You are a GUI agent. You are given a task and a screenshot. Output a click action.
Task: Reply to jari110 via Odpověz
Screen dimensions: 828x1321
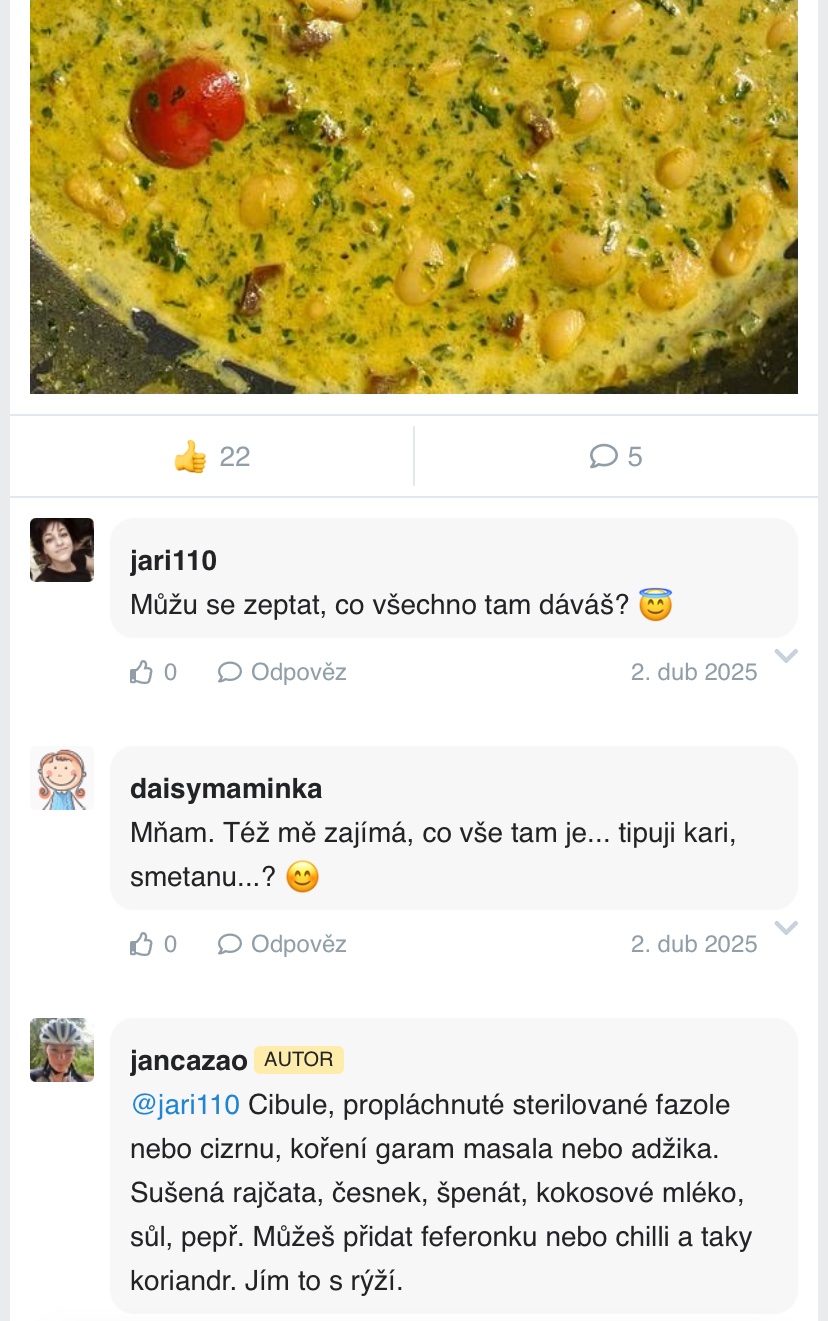coord(283,672)
